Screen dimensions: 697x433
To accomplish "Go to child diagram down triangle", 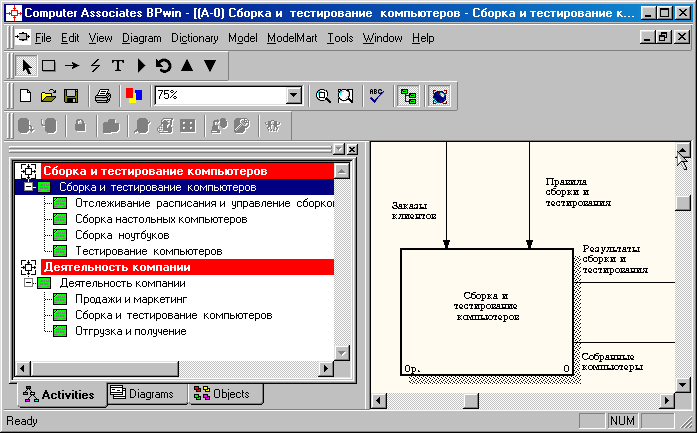I will tap(210, 66).
